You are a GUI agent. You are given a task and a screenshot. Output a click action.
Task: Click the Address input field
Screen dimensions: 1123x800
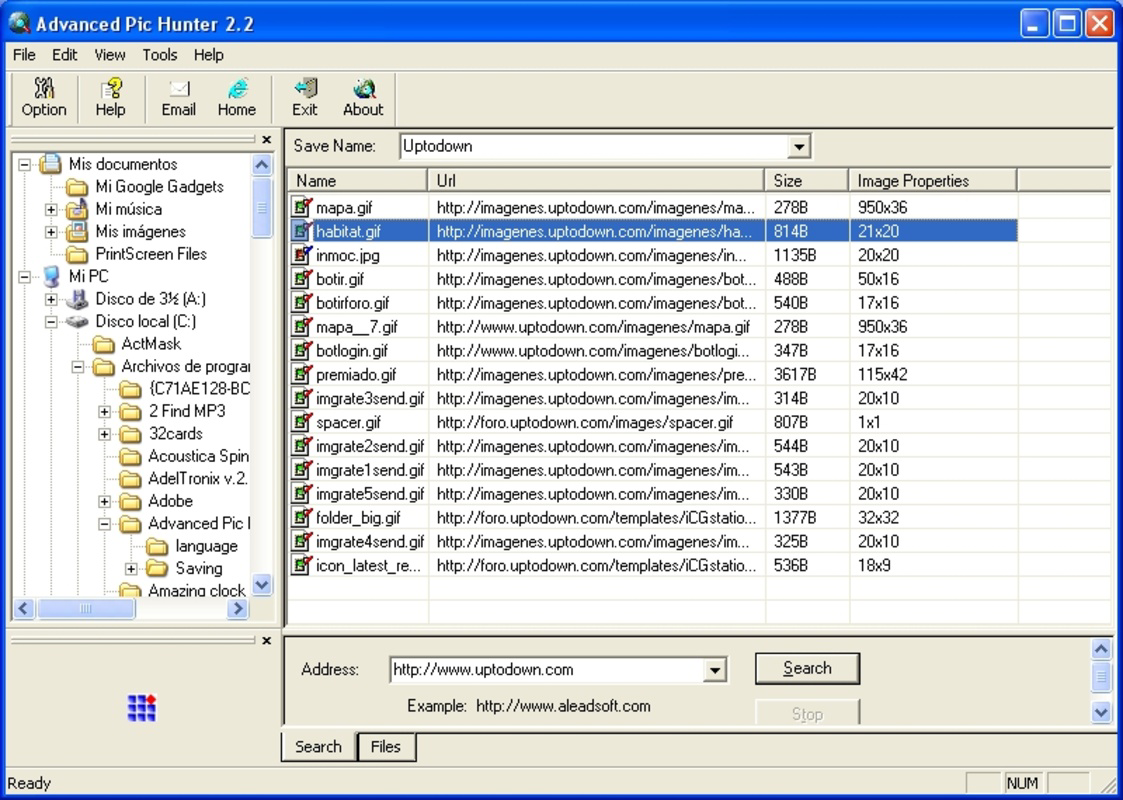click(x=548, y=670)
